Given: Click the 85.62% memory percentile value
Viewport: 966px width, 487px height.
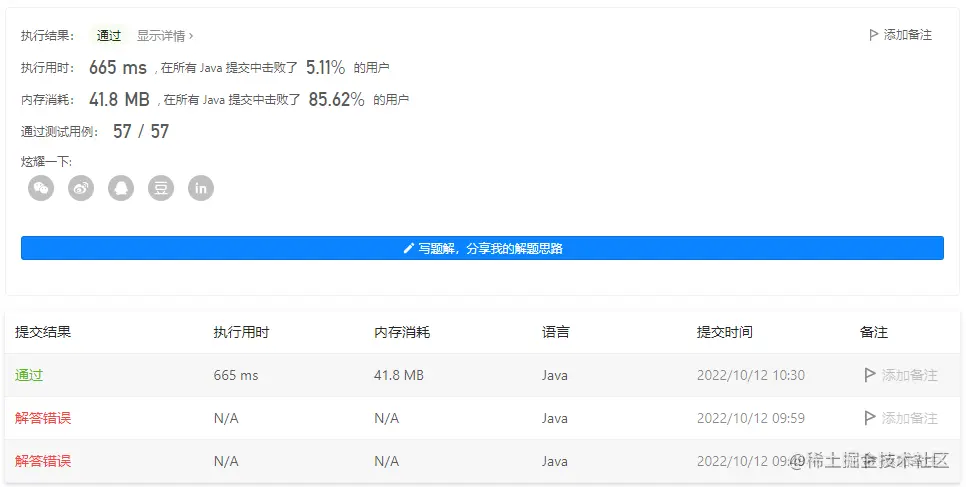Looking at the screenshot, I should click(x=336, y=99).
